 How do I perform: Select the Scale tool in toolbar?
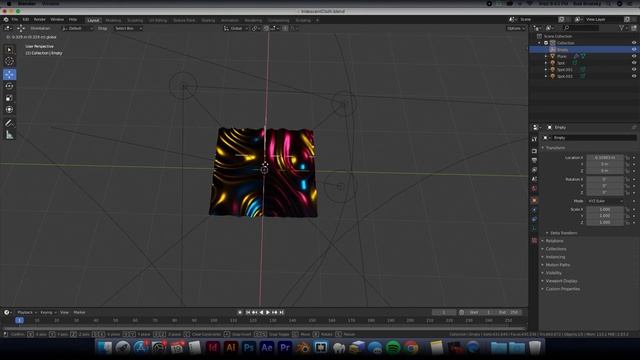coord(9,98)
